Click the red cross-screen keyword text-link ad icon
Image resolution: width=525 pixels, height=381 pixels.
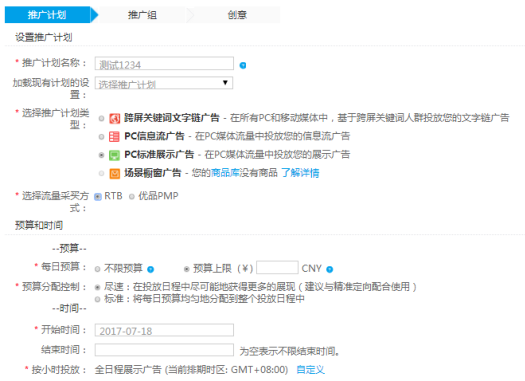click(115, 118)
